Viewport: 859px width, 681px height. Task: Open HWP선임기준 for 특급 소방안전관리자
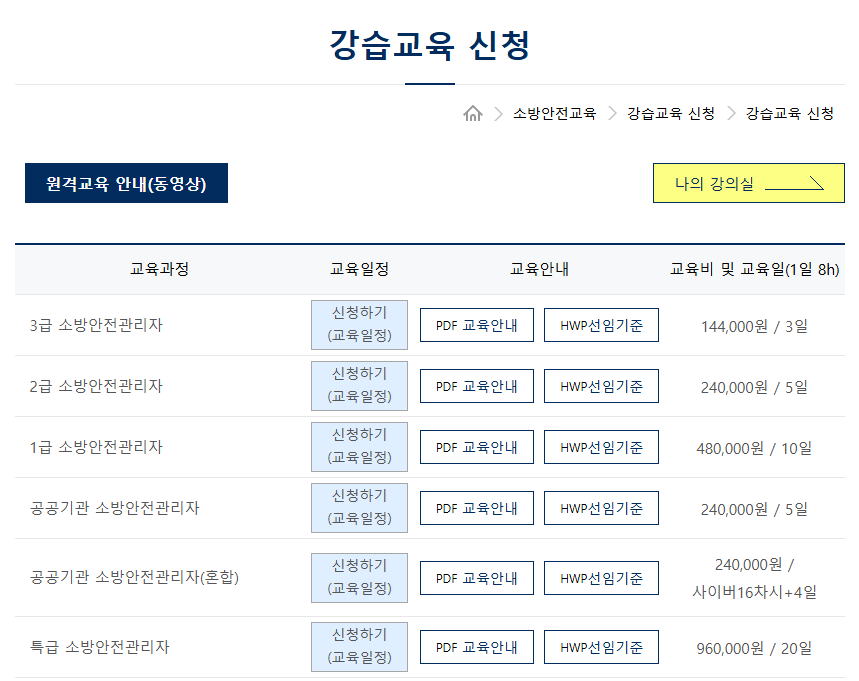point(601,647)
